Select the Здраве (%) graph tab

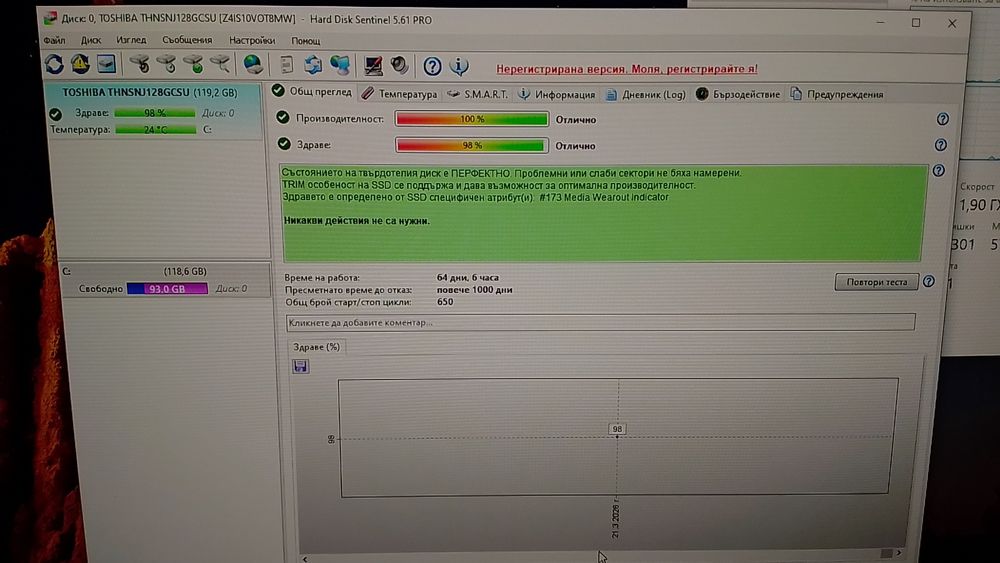click(316, 347)
